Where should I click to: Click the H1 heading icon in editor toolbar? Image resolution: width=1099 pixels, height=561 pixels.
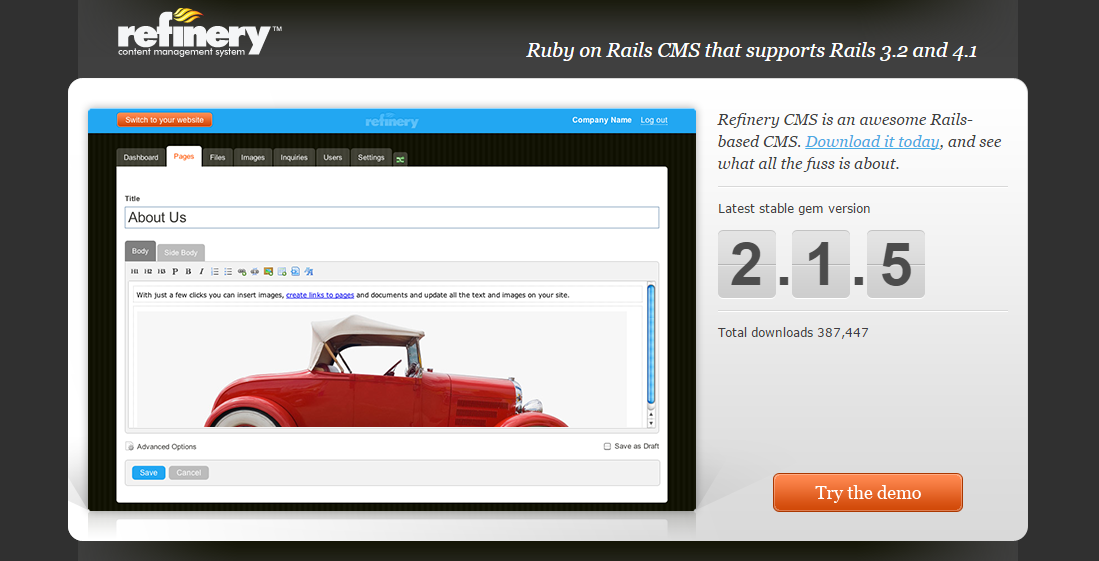tap(135, 271)
